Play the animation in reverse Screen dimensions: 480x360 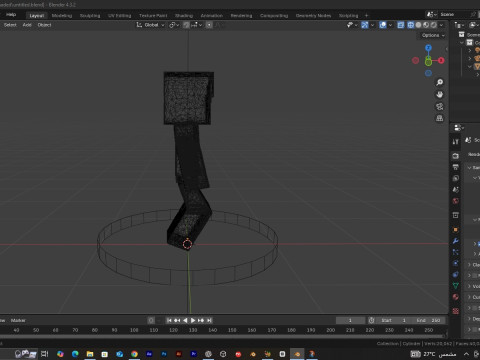point(185,320)
